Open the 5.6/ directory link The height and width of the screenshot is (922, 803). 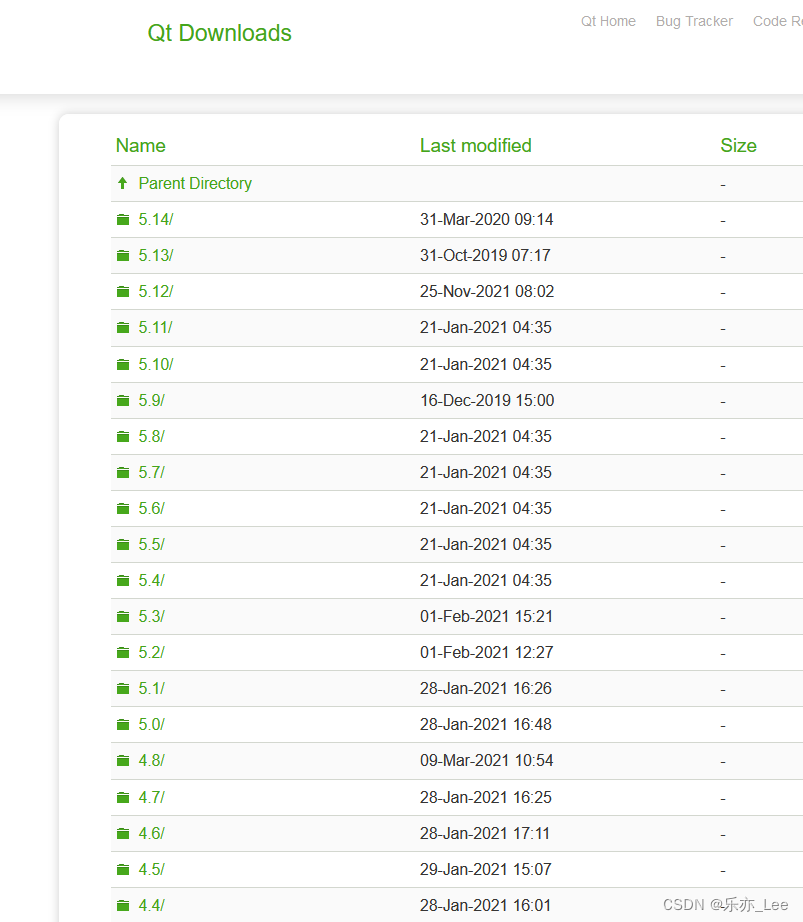pos(152,508)
